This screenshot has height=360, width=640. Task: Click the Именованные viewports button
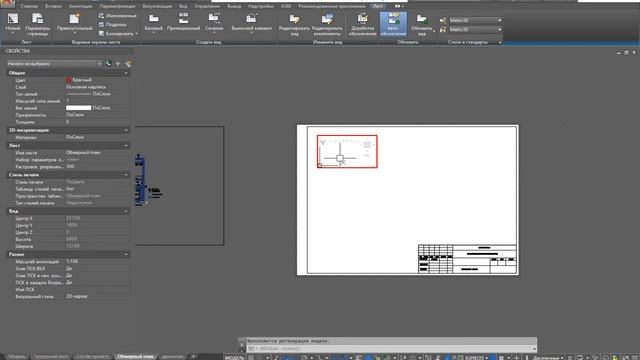click(118, 16)
